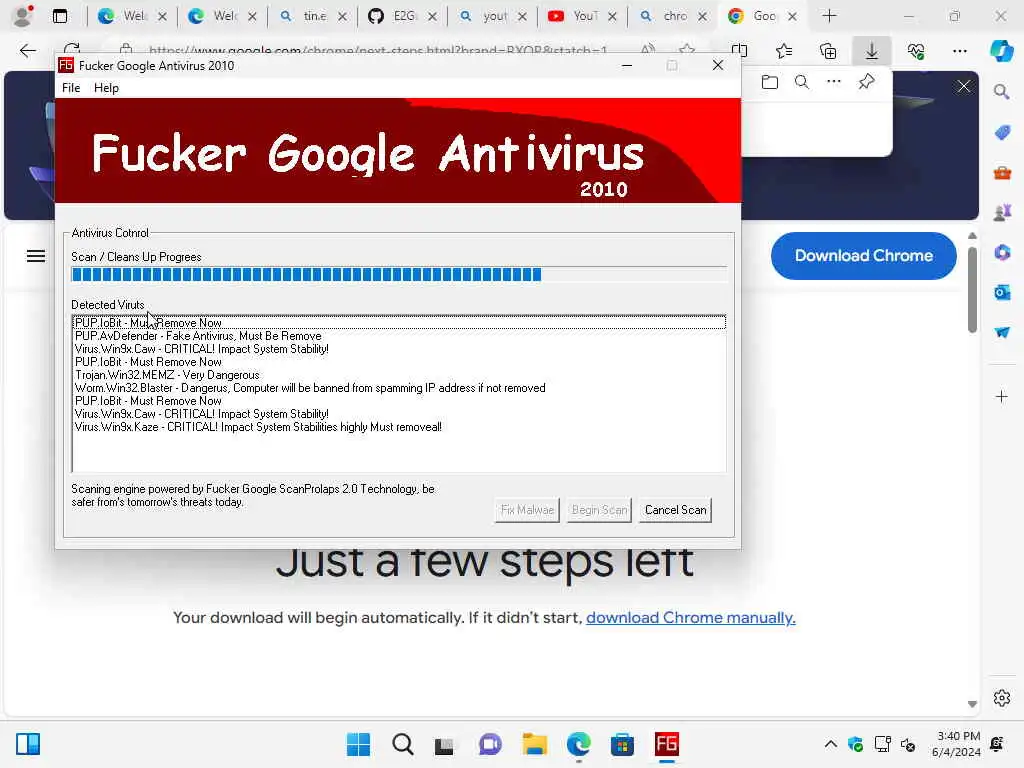
Task: Click the scroll down arrow on the page
Action: tap(972, 704)
